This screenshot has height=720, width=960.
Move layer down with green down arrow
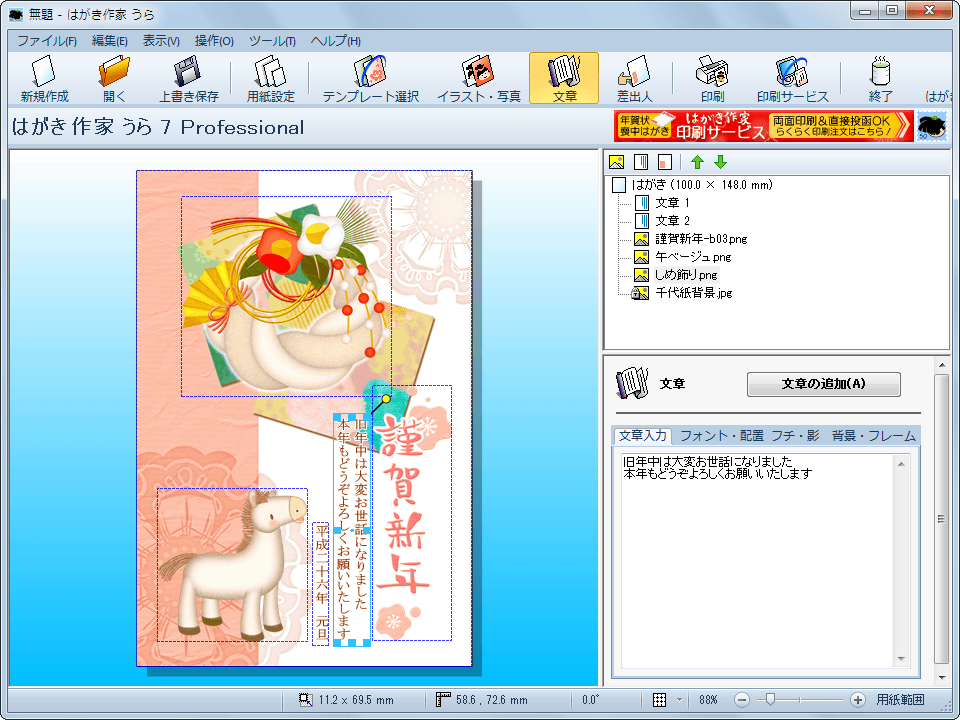tap(720, 162)
